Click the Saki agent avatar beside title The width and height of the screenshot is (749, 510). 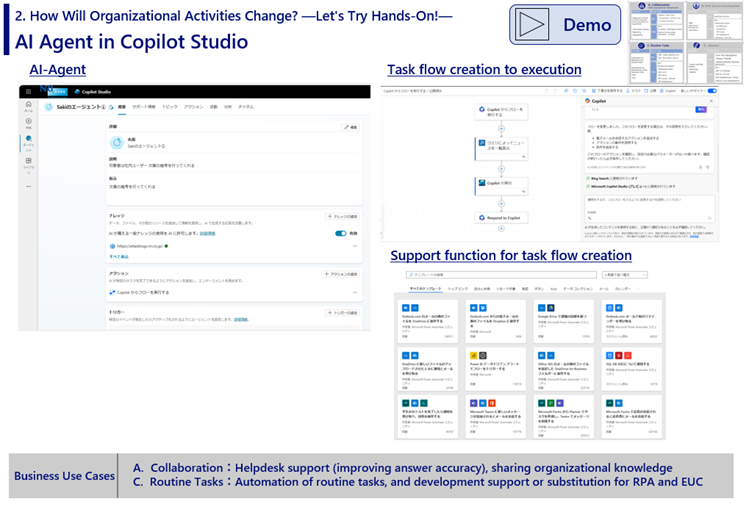point(49,107)
